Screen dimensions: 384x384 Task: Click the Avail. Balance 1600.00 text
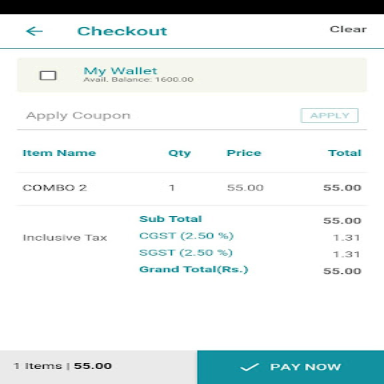click(138, 80)
